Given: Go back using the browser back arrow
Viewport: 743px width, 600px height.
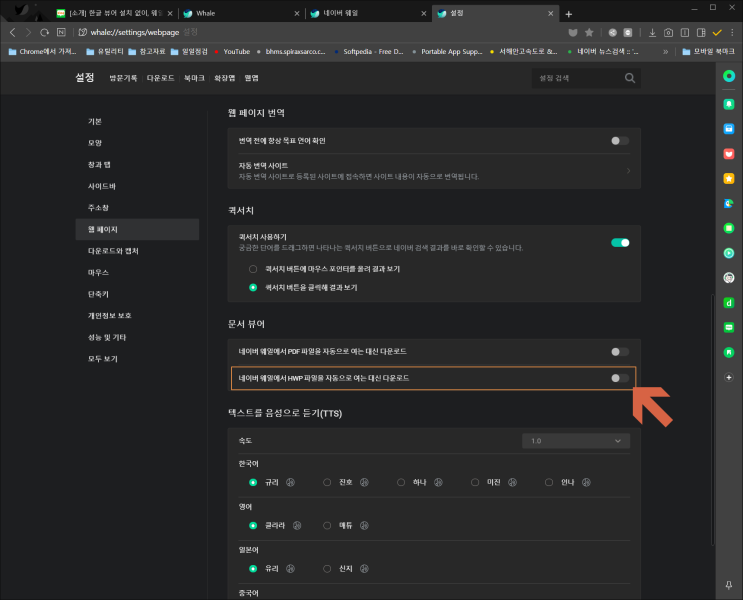Looking at the screenshot, I should [13, 32].
